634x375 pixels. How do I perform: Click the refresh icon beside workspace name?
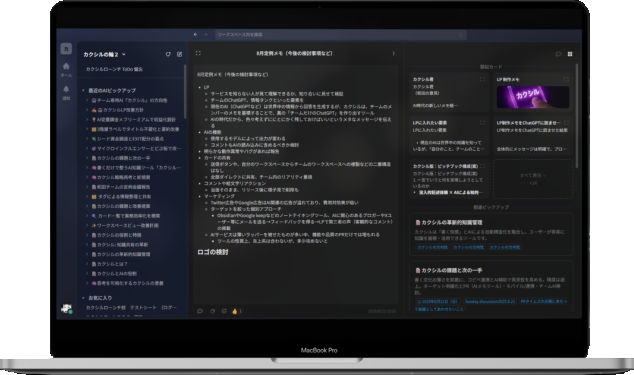pyautogui.click(x=168, y=54)
